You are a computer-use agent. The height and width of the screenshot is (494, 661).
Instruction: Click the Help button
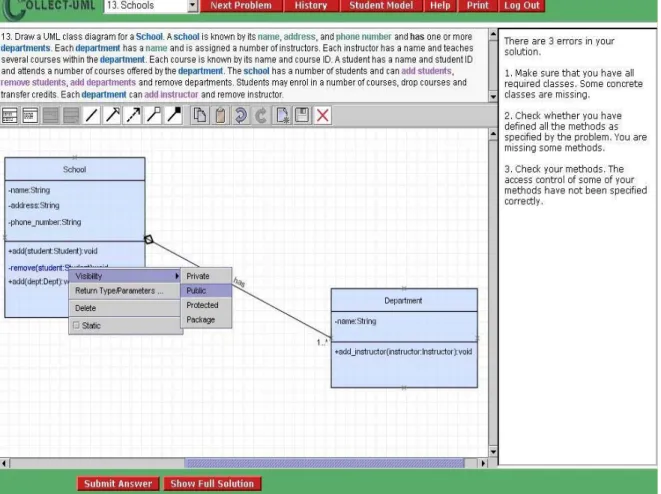tap(440, 5)
